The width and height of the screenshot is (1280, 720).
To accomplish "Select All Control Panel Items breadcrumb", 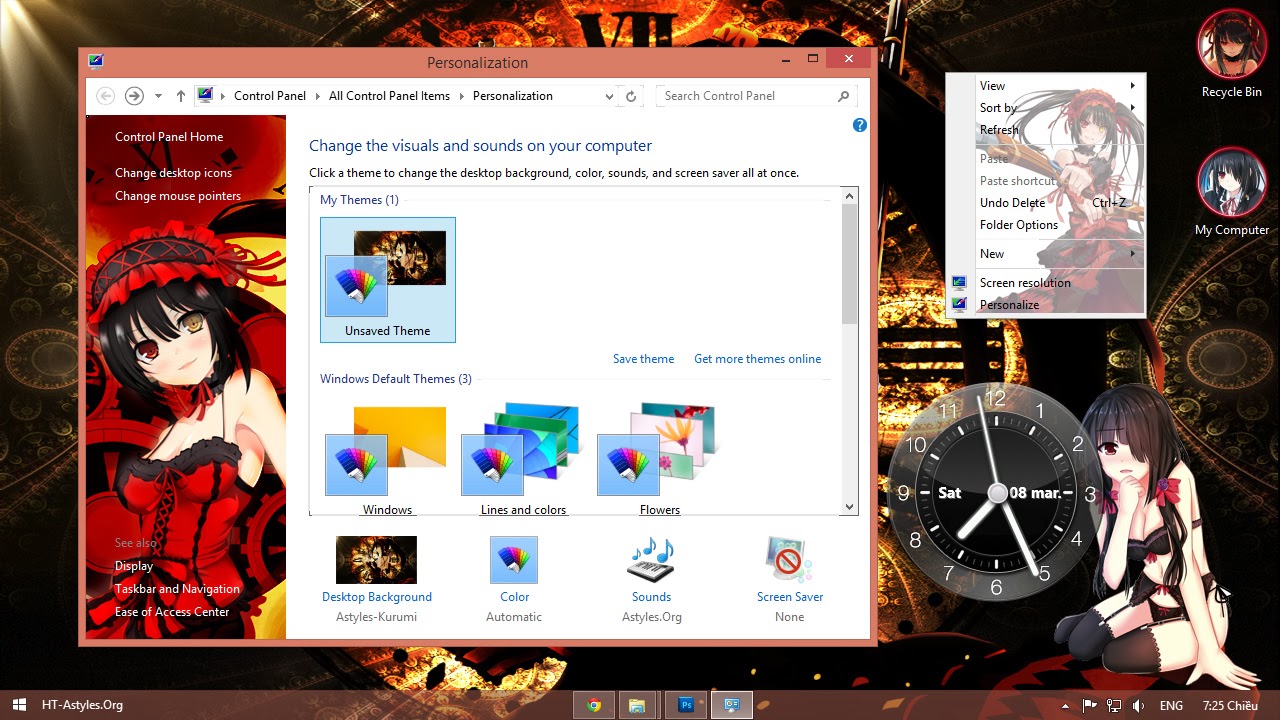I will pos(390,96).
